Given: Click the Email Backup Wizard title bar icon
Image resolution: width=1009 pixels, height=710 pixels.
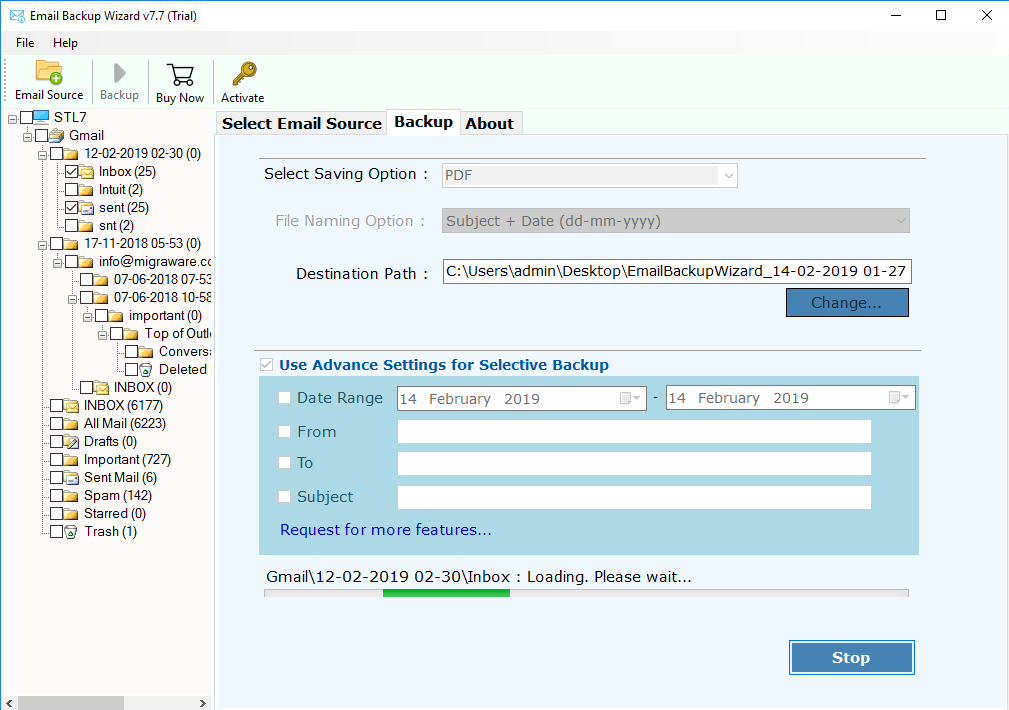Looking at the screenshot, I should (17, 15).
